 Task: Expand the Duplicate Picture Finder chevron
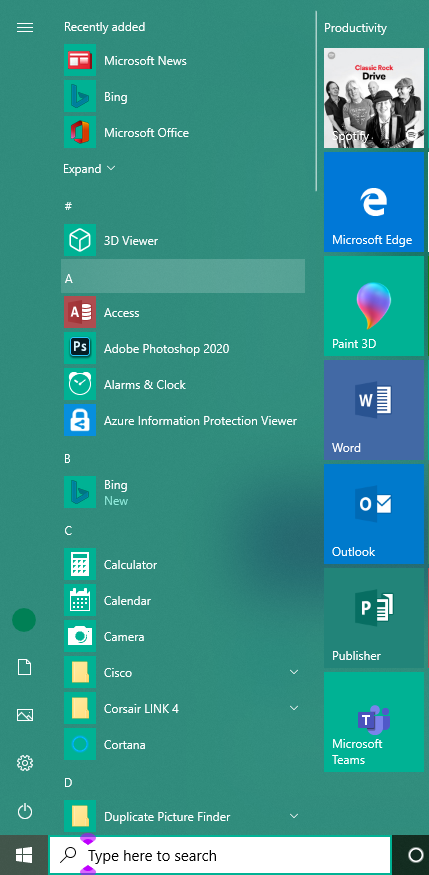pos(294,816)
